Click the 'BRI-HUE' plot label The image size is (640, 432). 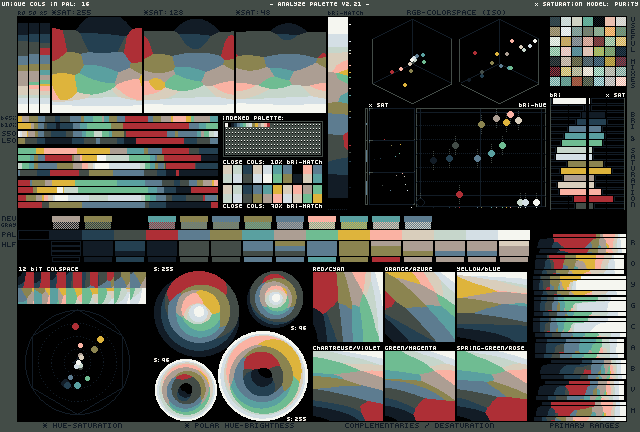click(x=532, y=105)
